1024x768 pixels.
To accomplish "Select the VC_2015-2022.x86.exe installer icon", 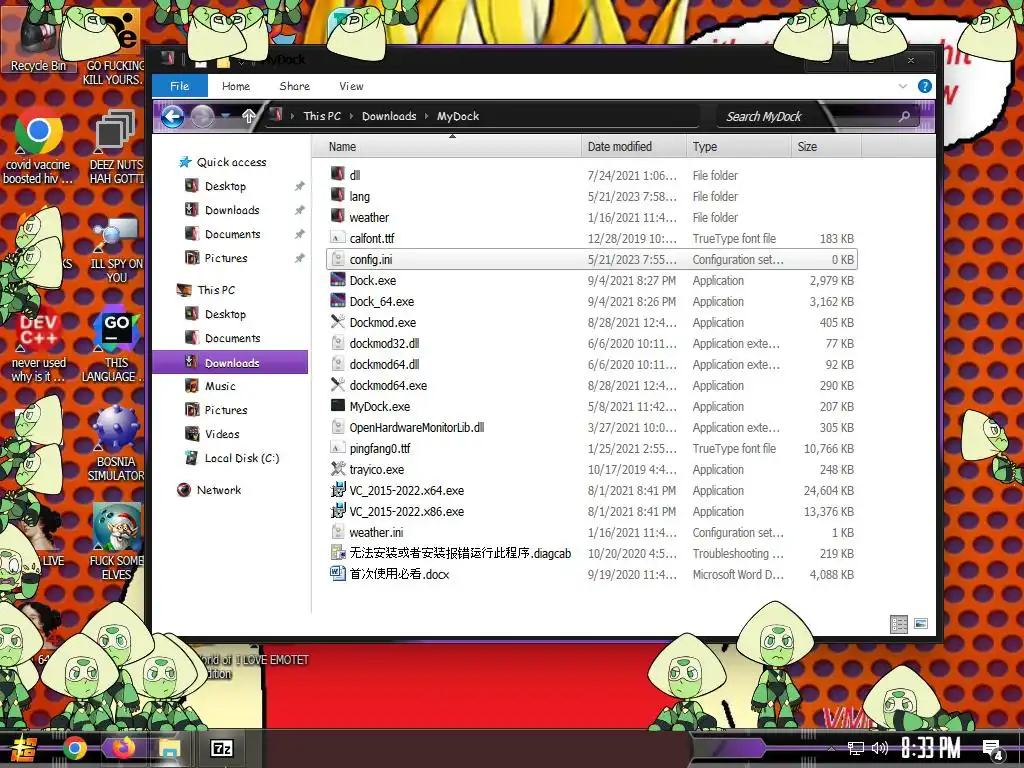I will [338, 511].
